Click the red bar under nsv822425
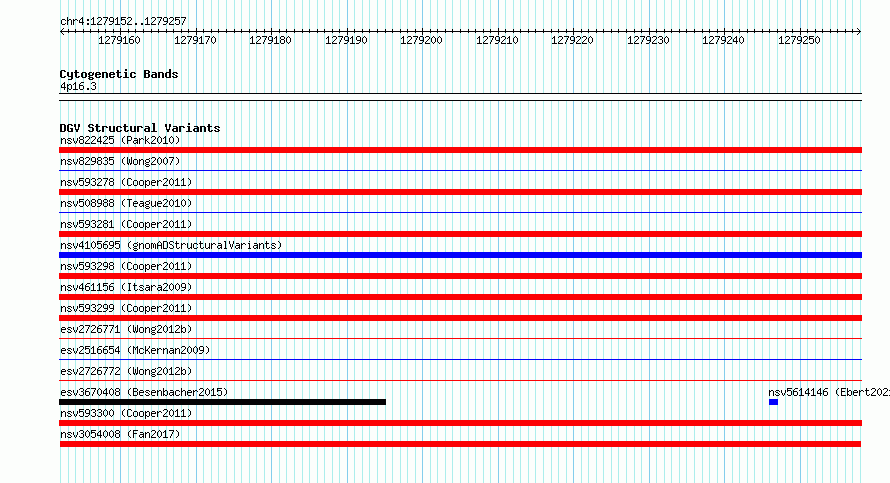This screenshot has height=483, width=890. (460, 150)
